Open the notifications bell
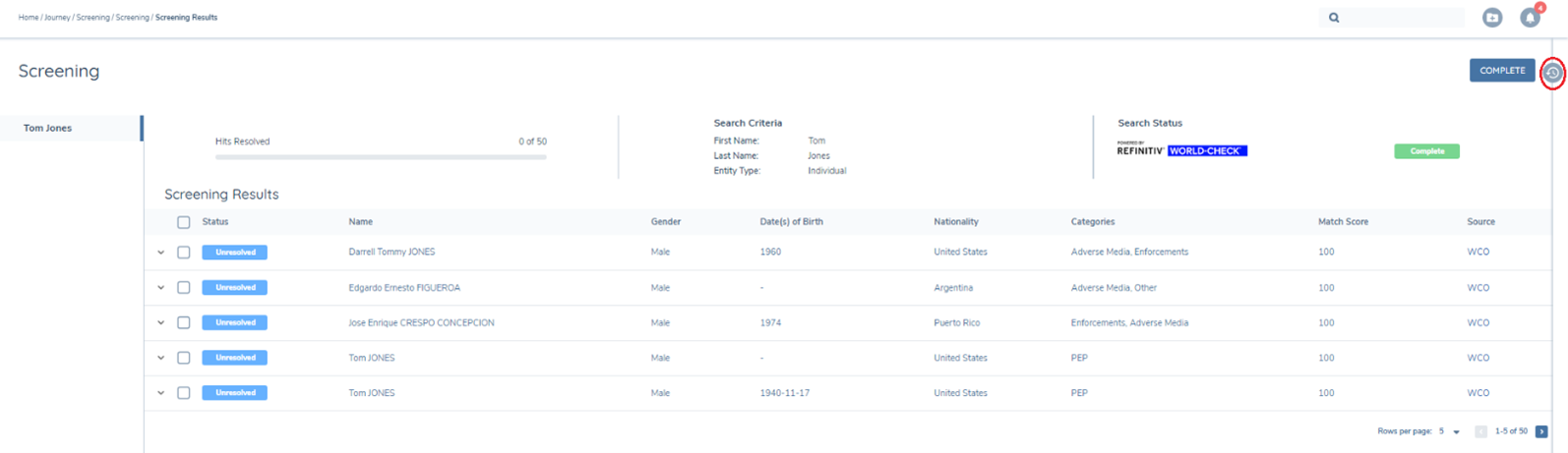Viewport: 1568px width, 453px height. click(x=1530, y=18)
